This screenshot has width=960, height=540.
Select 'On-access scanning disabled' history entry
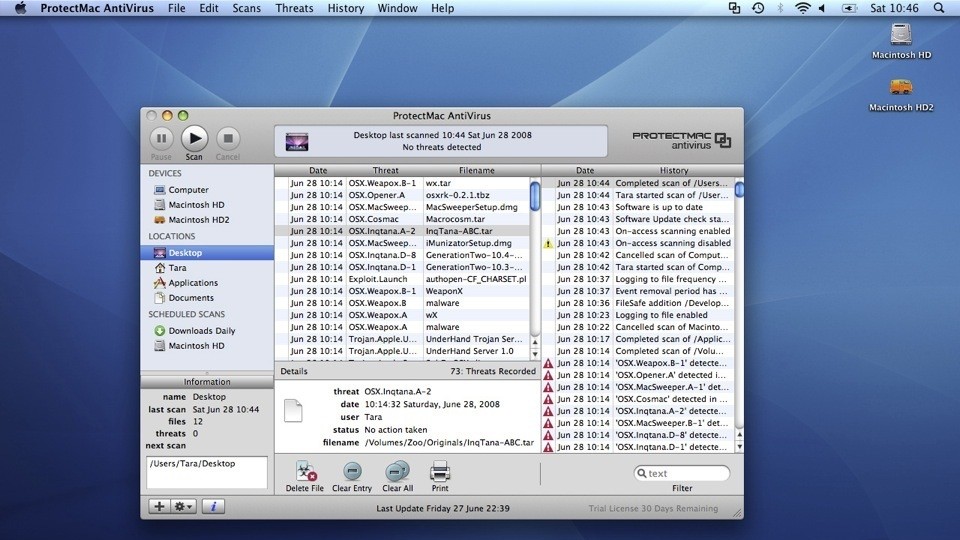[638, 243]
